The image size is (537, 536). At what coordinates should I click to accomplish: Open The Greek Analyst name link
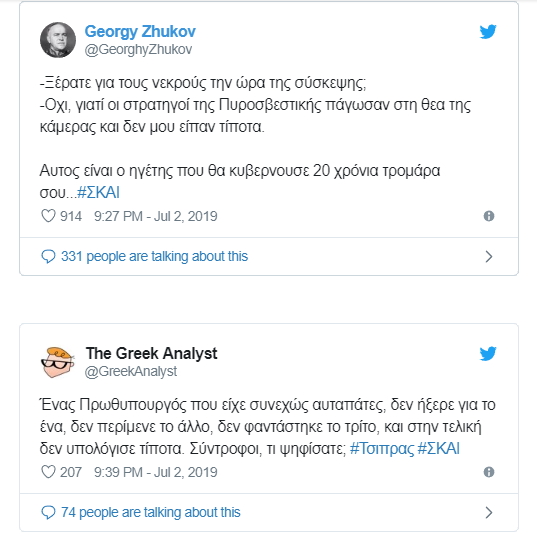[151, 353]
